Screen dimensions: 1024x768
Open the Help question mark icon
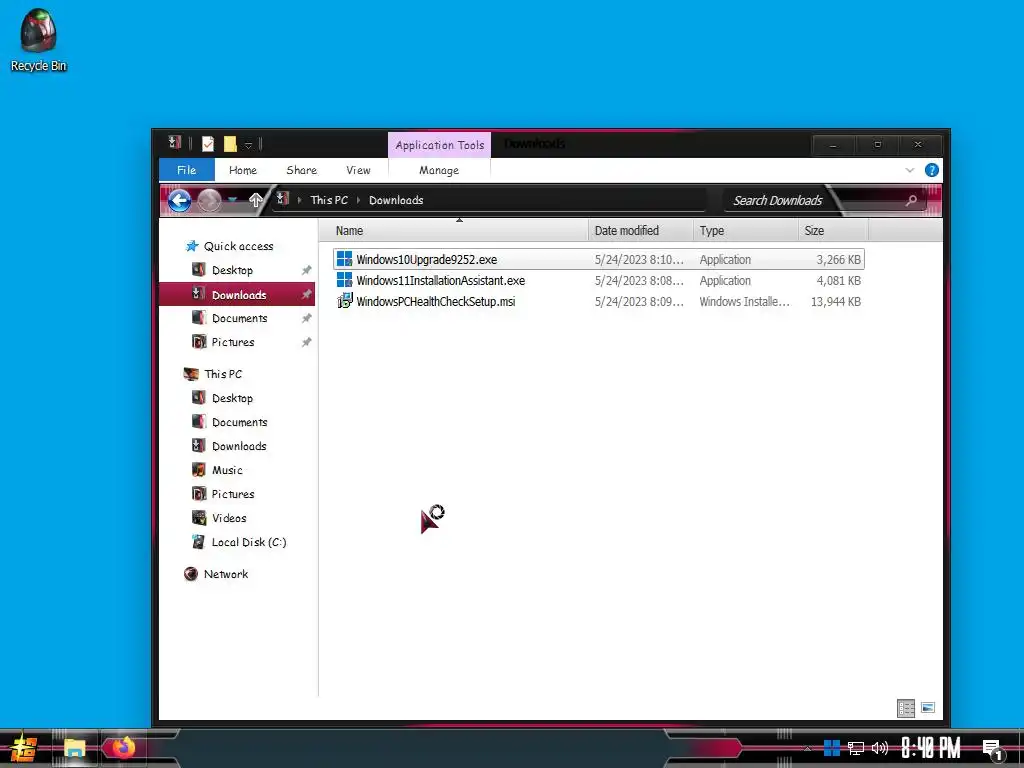point(932,170)
